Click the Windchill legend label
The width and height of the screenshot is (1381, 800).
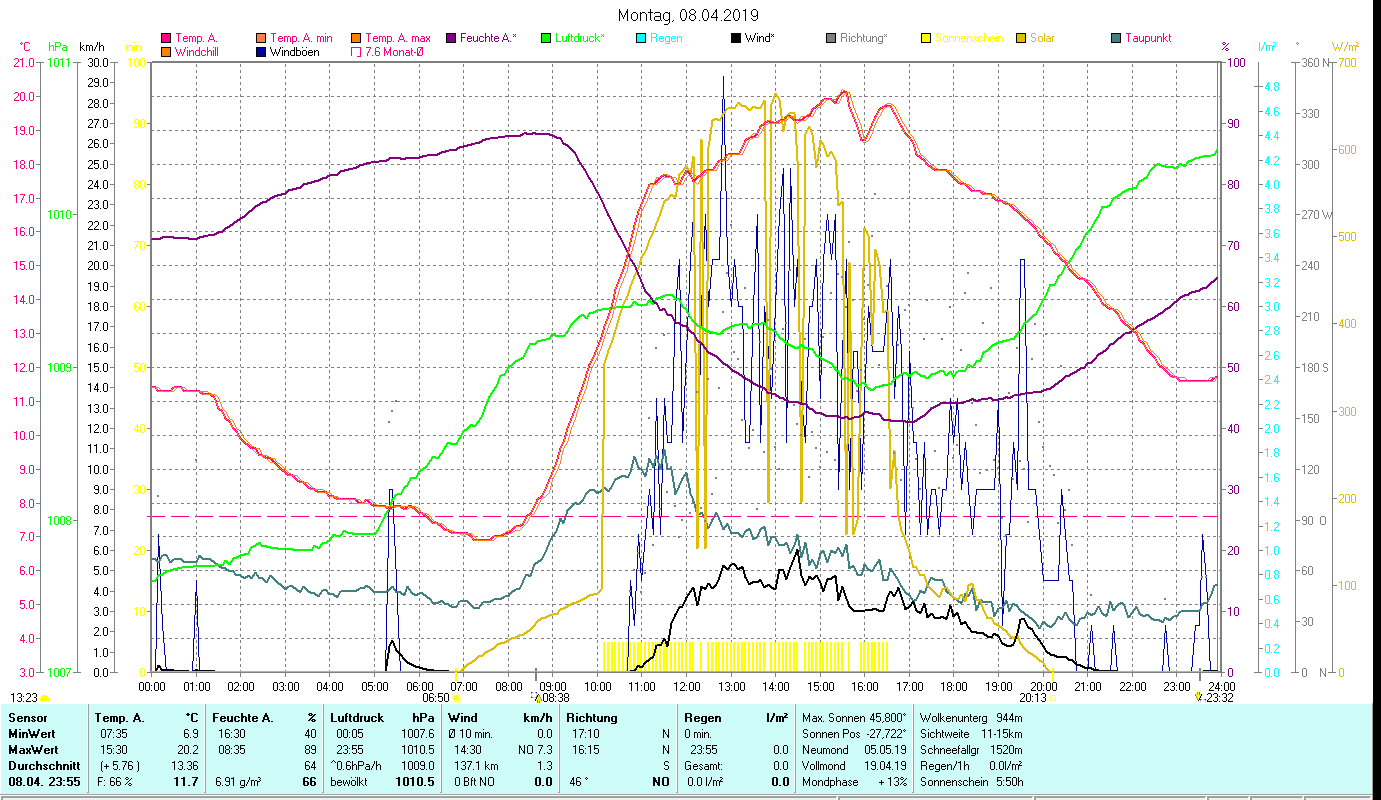pos(198,52)
